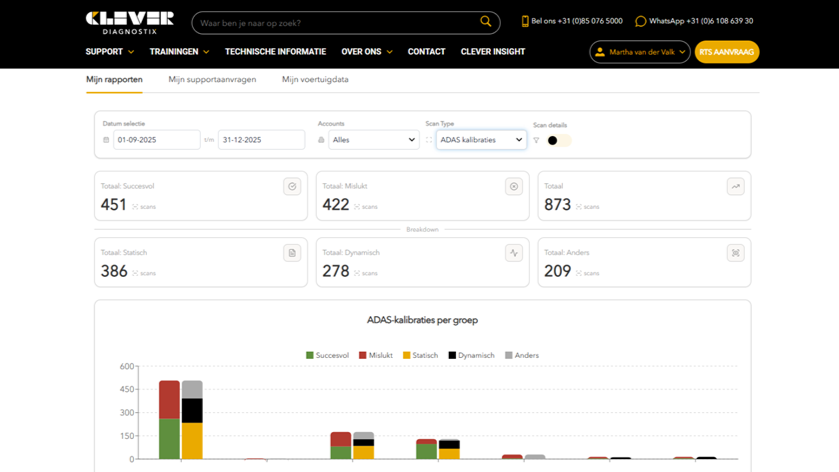Click the checkmark icon in Totaal Succesvol card
The width and height of the screenshot is (839, 472).
point(292,187)
